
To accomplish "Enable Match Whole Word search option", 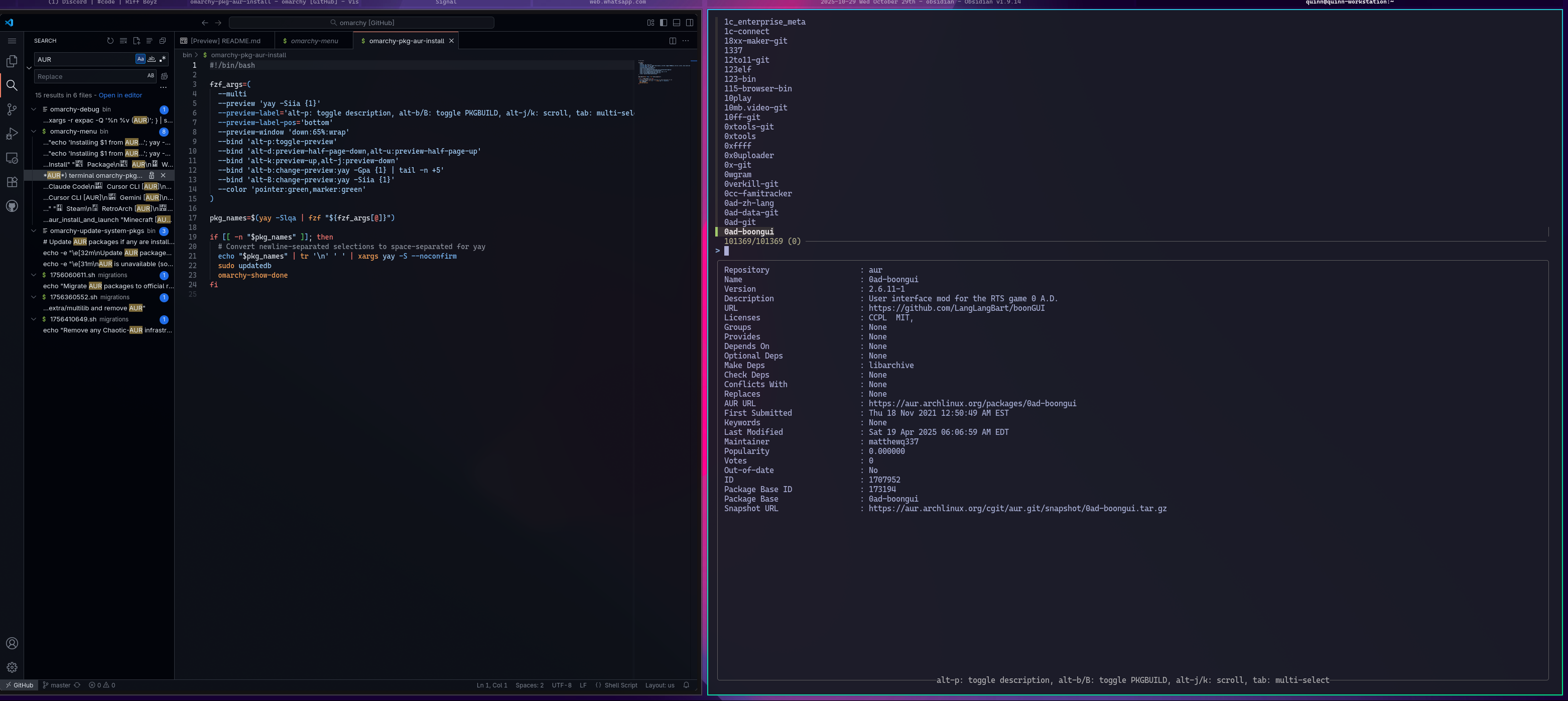I will pyautogui.click(x=152, y=59).
